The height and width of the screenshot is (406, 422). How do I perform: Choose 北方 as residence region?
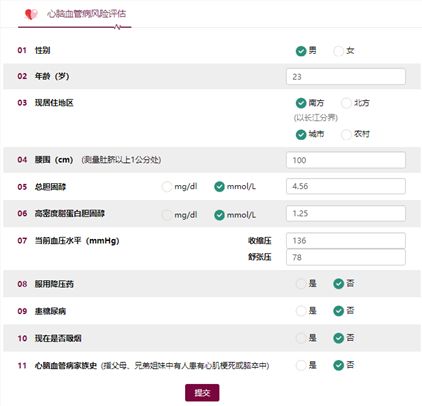[346, 103]
